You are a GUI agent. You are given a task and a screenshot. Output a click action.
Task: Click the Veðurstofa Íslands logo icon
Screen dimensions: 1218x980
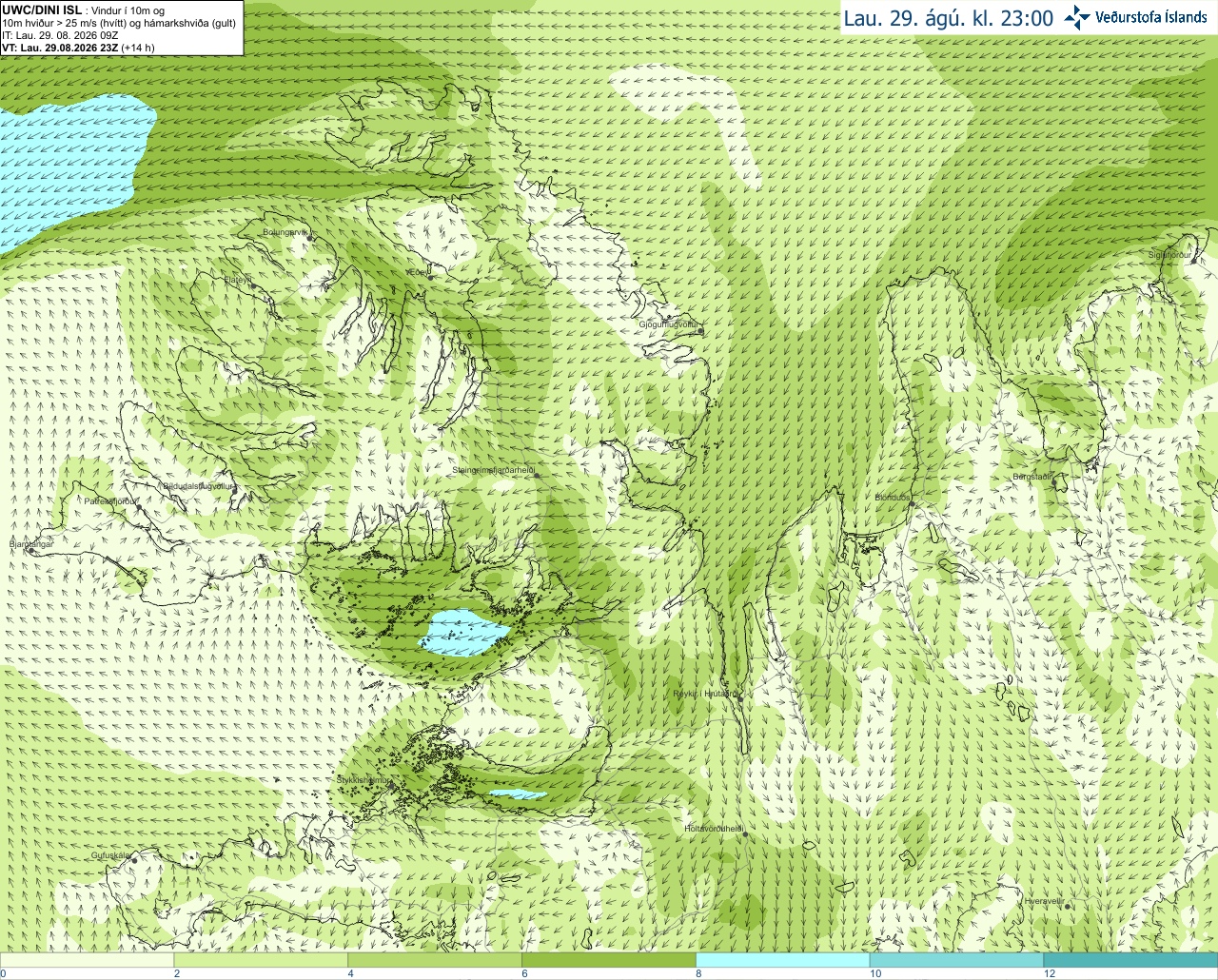[1077, 17]
